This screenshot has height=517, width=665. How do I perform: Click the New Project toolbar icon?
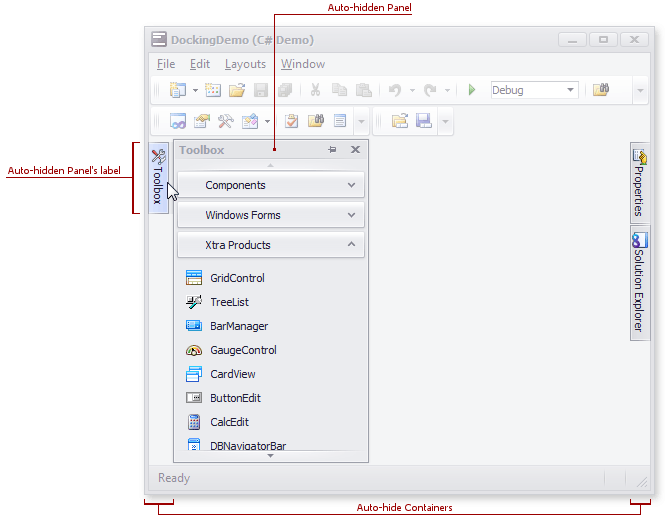pyautogui.click(x=177, y=90)
